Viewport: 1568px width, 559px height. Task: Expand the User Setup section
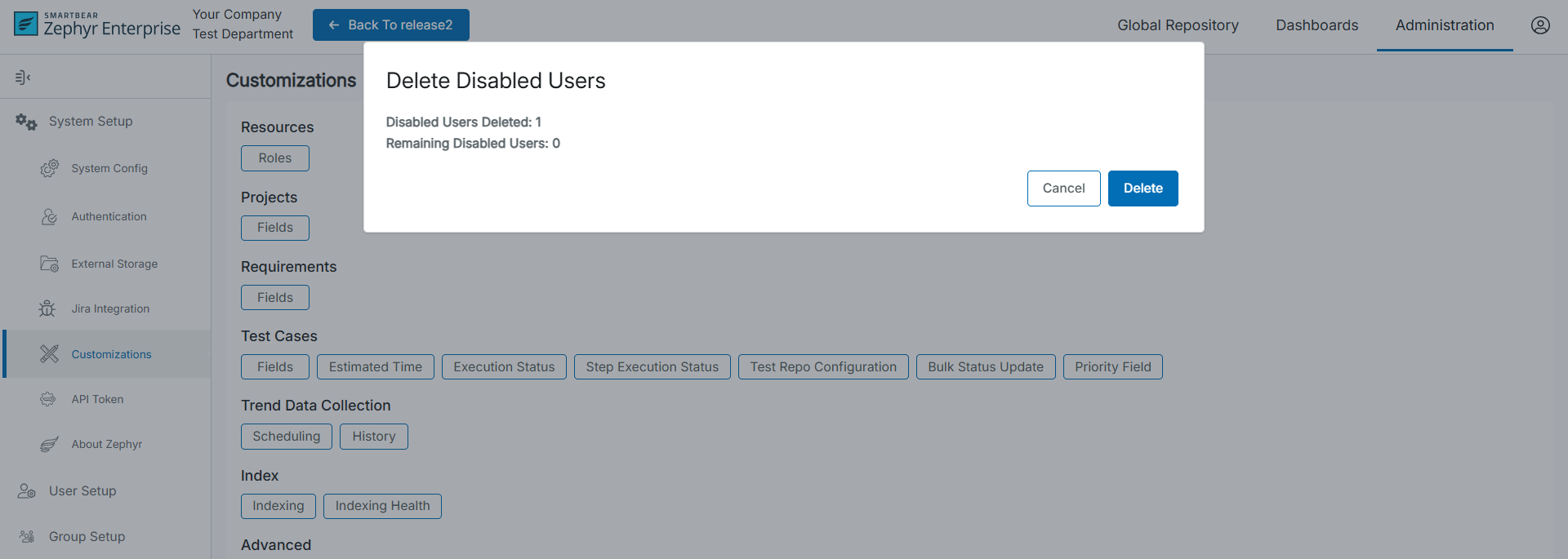[82, 491]
